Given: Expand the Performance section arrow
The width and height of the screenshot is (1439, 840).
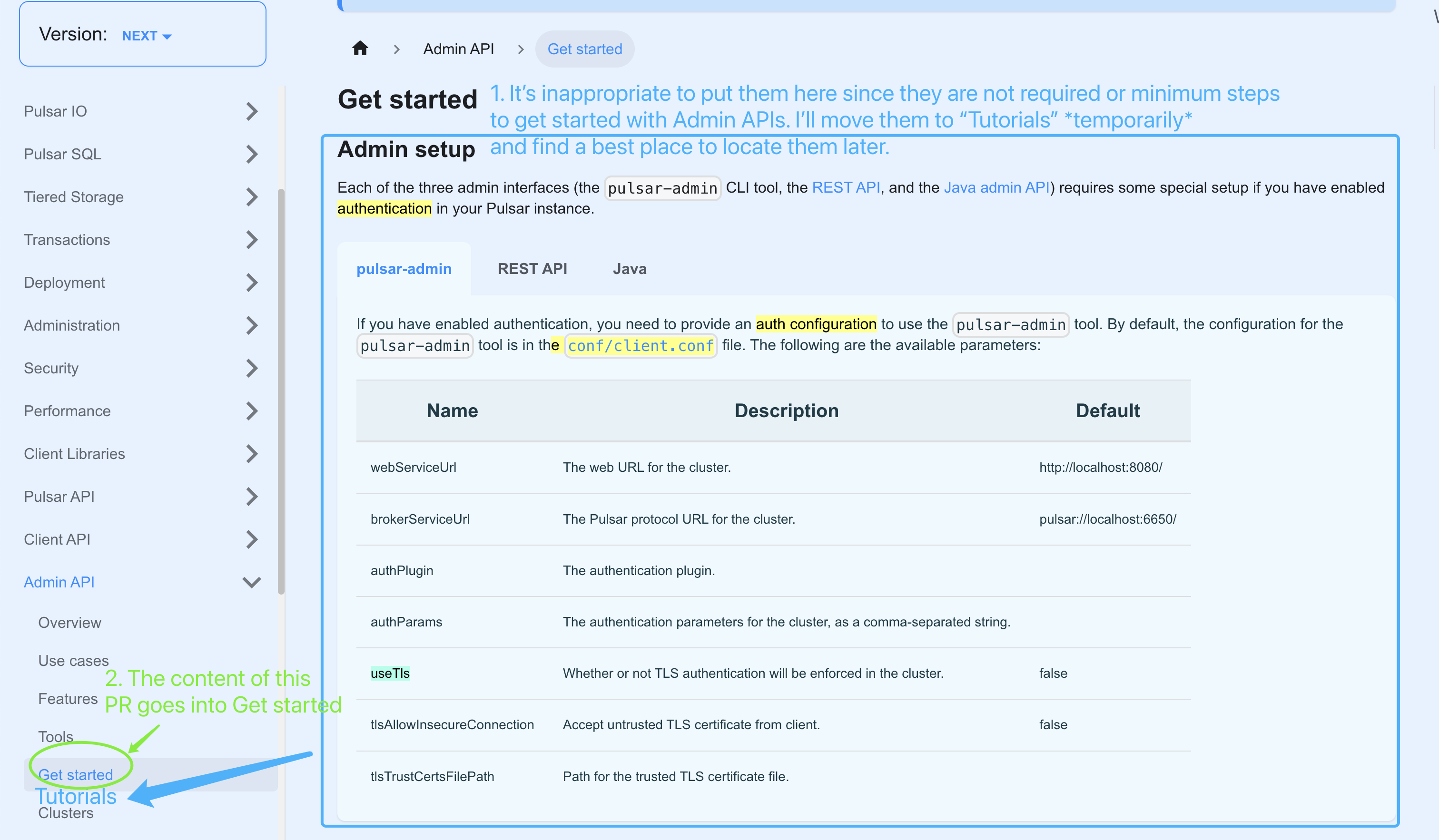Looking at the screenshot, I should pyautogui.click(x=252, y=411).
